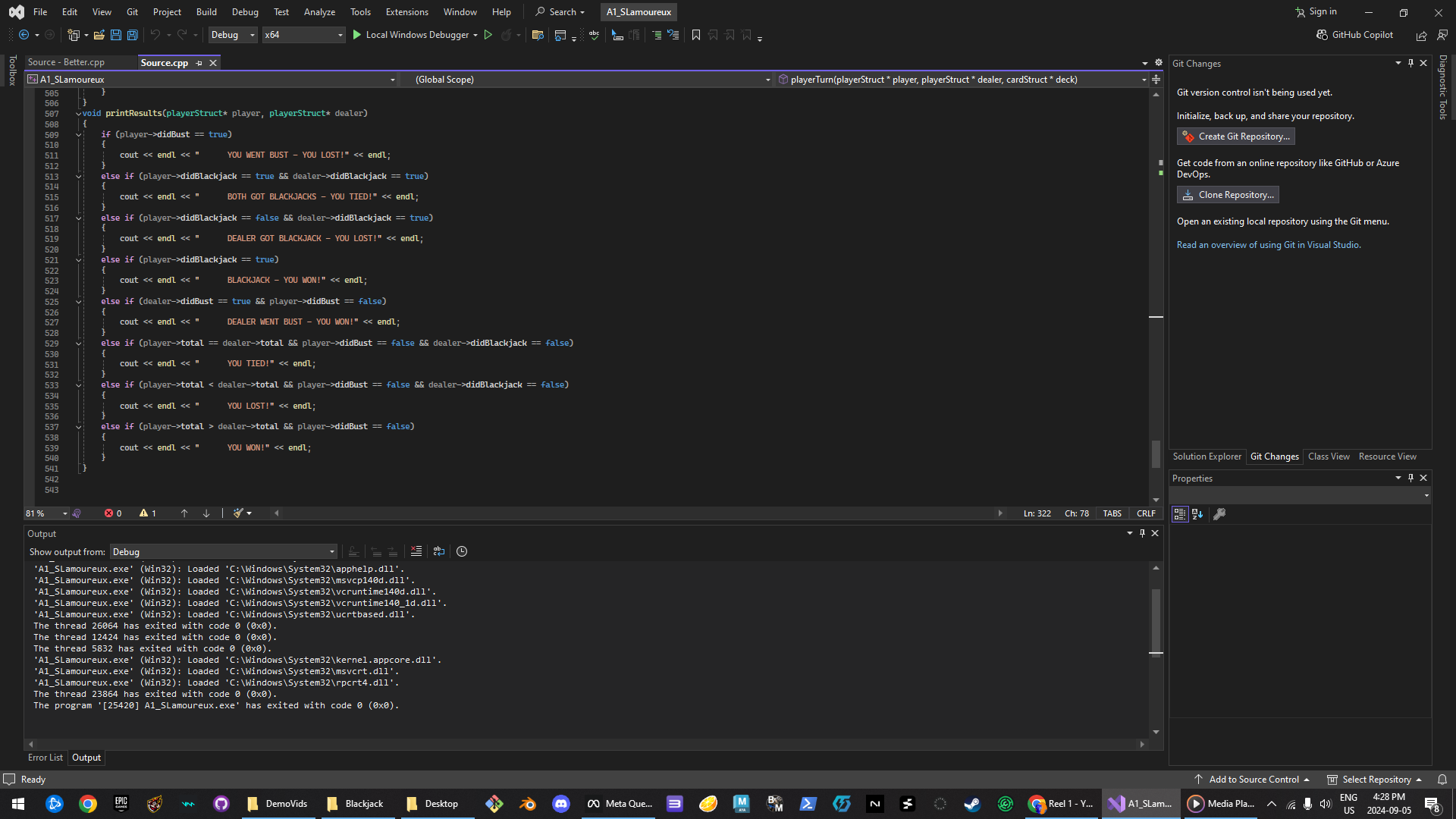Open the x64 platform dropdown

(x=340, y=35)
